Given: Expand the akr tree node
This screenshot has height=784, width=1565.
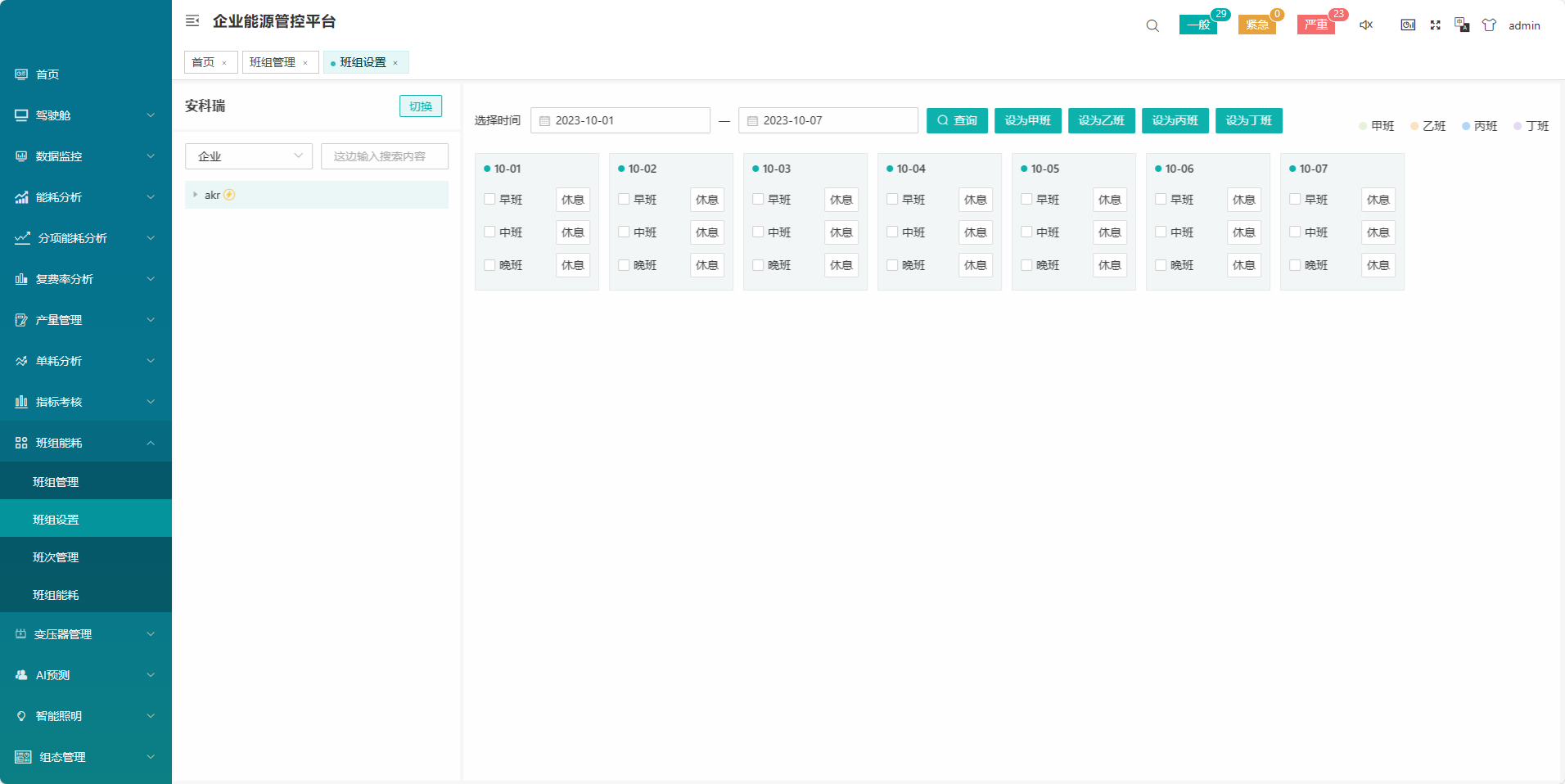Looking at the screenshot, I should click(x=195, y=195).
